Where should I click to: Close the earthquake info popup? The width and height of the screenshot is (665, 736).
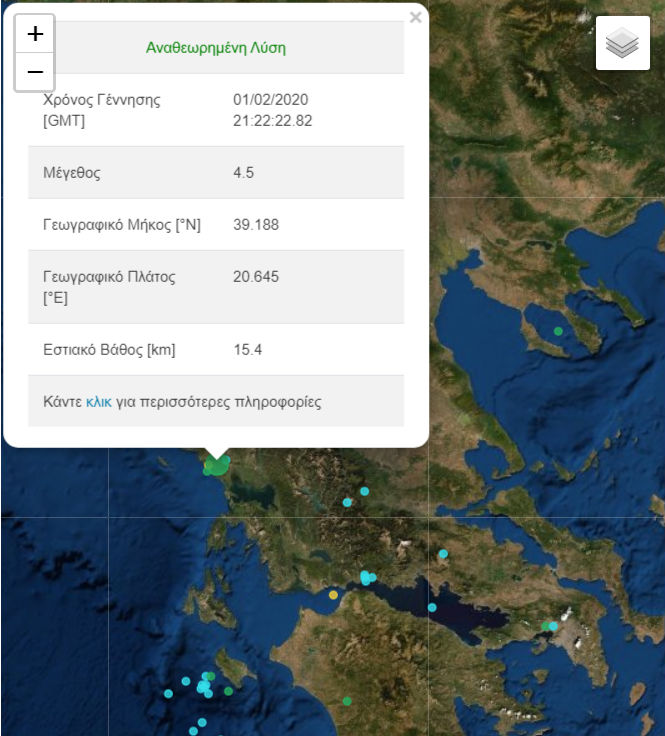point(415,18)
